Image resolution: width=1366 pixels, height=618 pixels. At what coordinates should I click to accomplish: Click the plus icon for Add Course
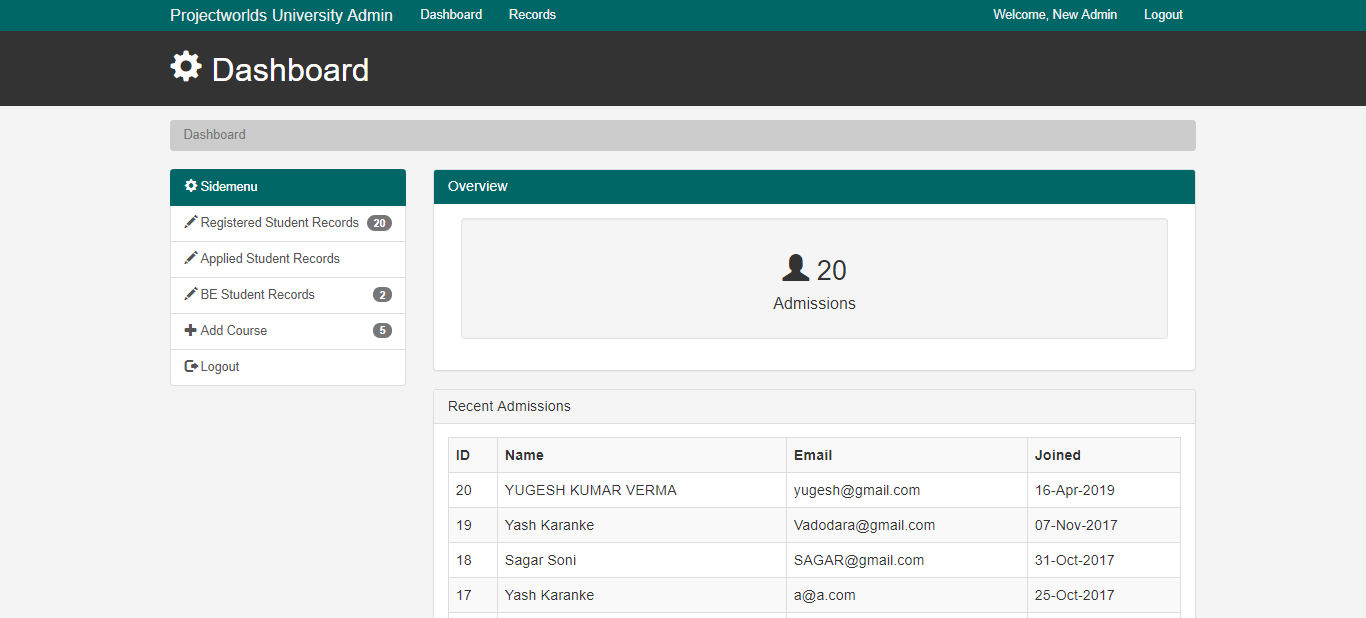(x=191, y=330)
